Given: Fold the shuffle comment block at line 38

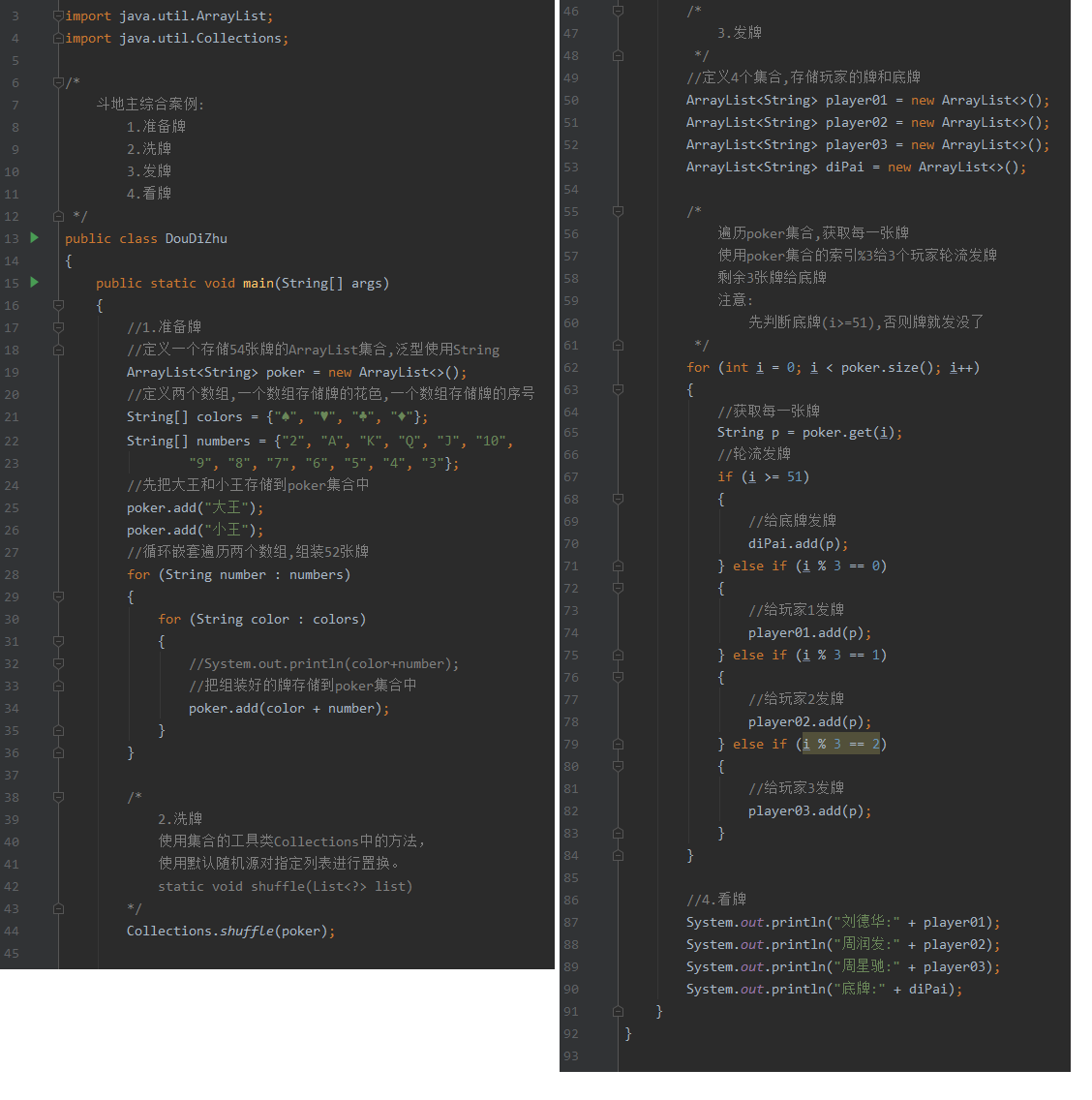Looking at the screenshot, I should (58, 797).
